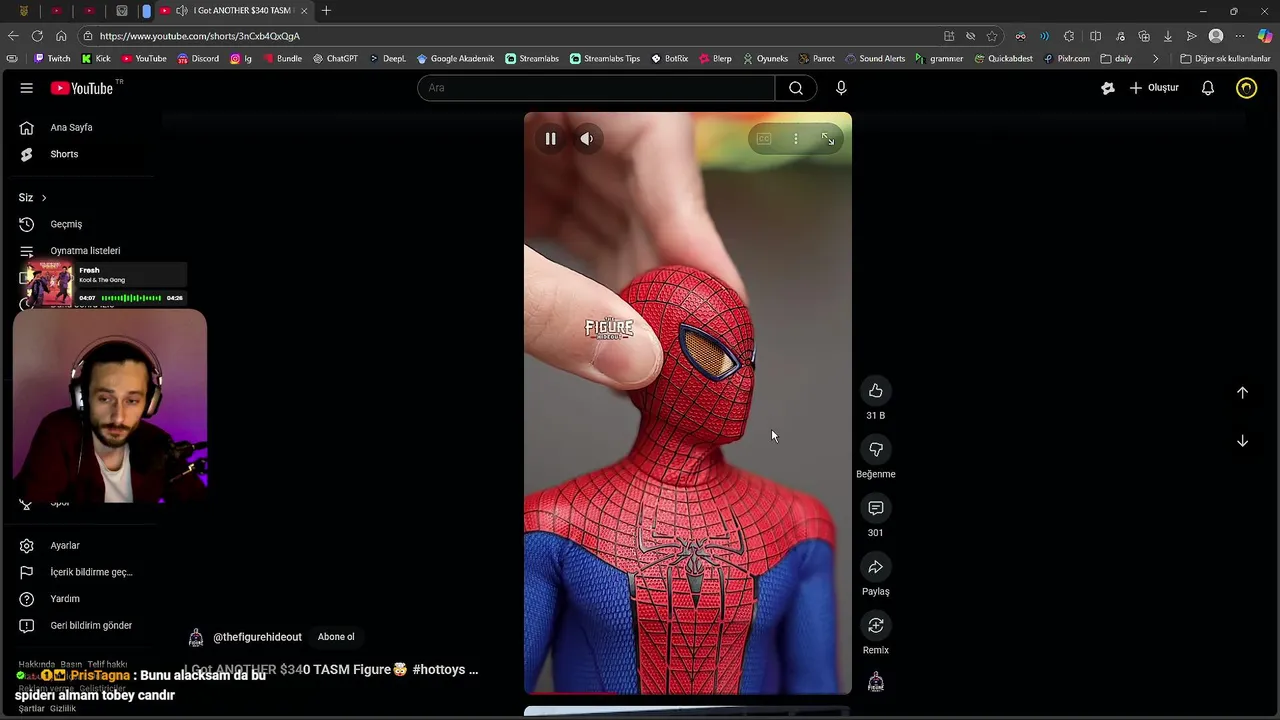1280x720 pixels.
Task: Pause the playing short
Action: (550, 139)
